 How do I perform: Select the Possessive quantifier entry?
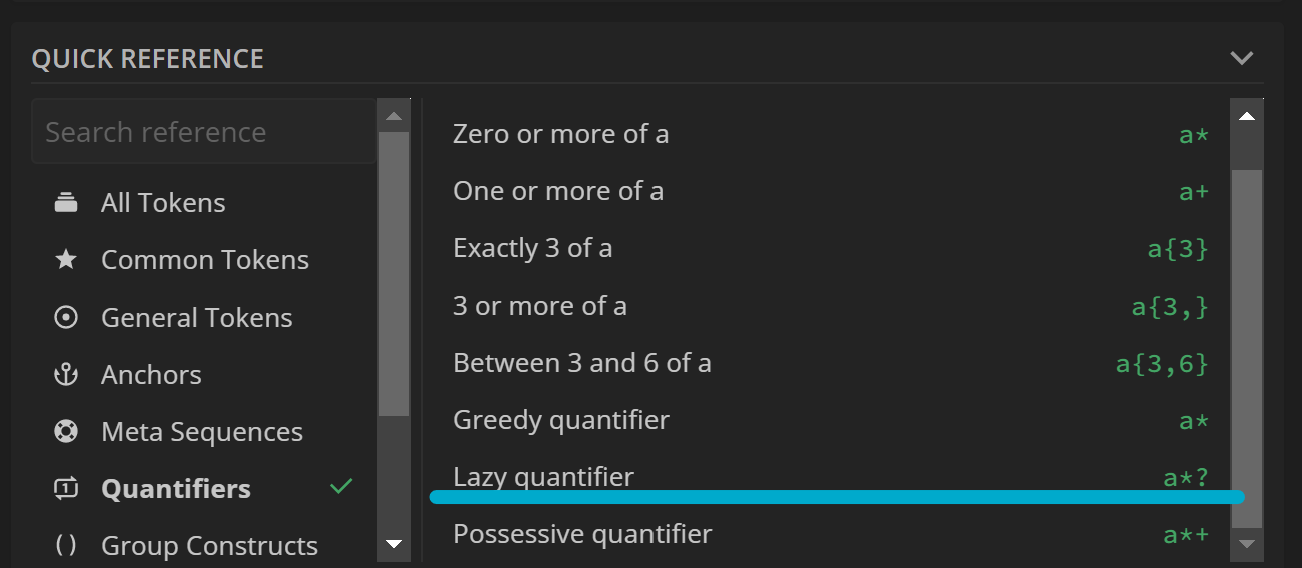pyautogui.click(x=582, y=534)
